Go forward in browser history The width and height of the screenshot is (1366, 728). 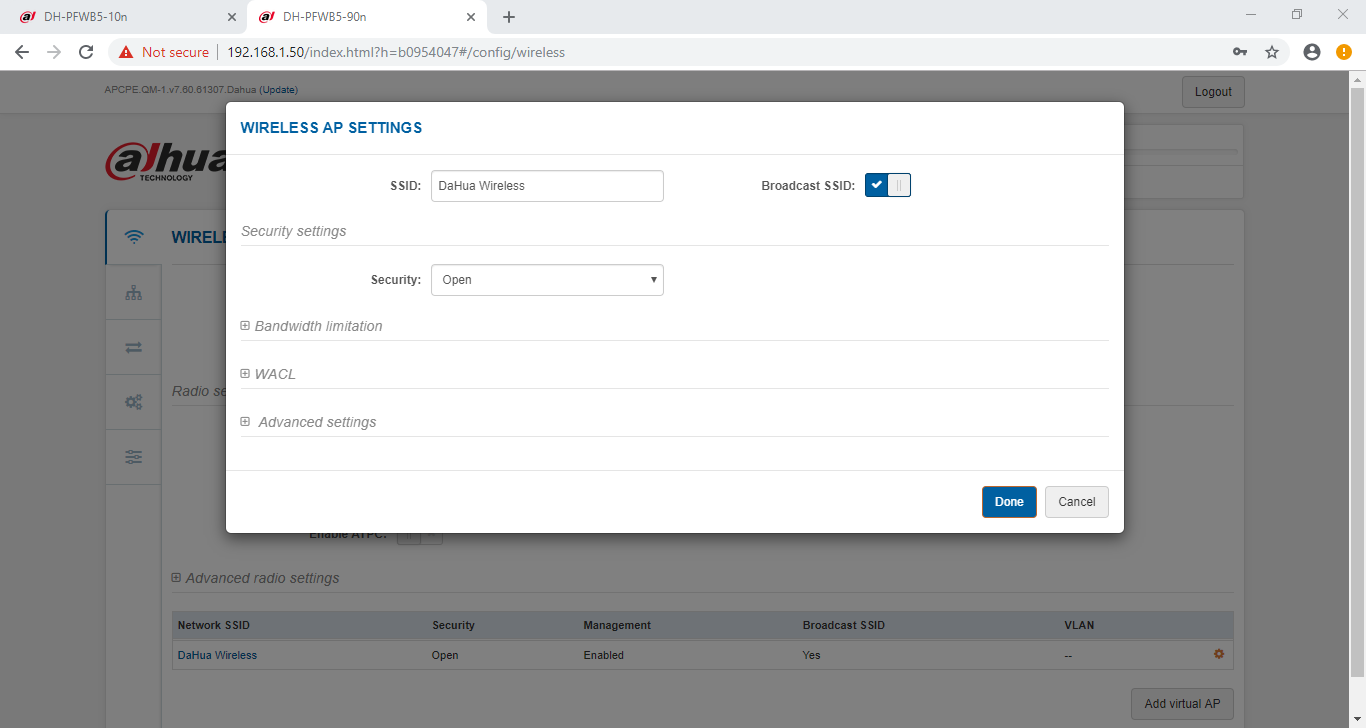tap(54, 52)
